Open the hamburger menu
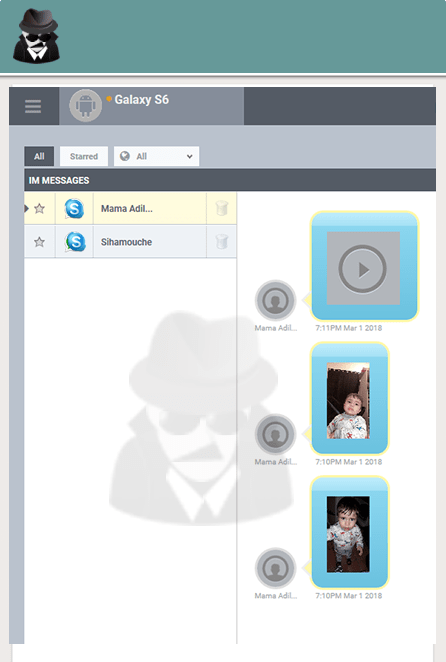446x662 pixels. coord(33,106)
